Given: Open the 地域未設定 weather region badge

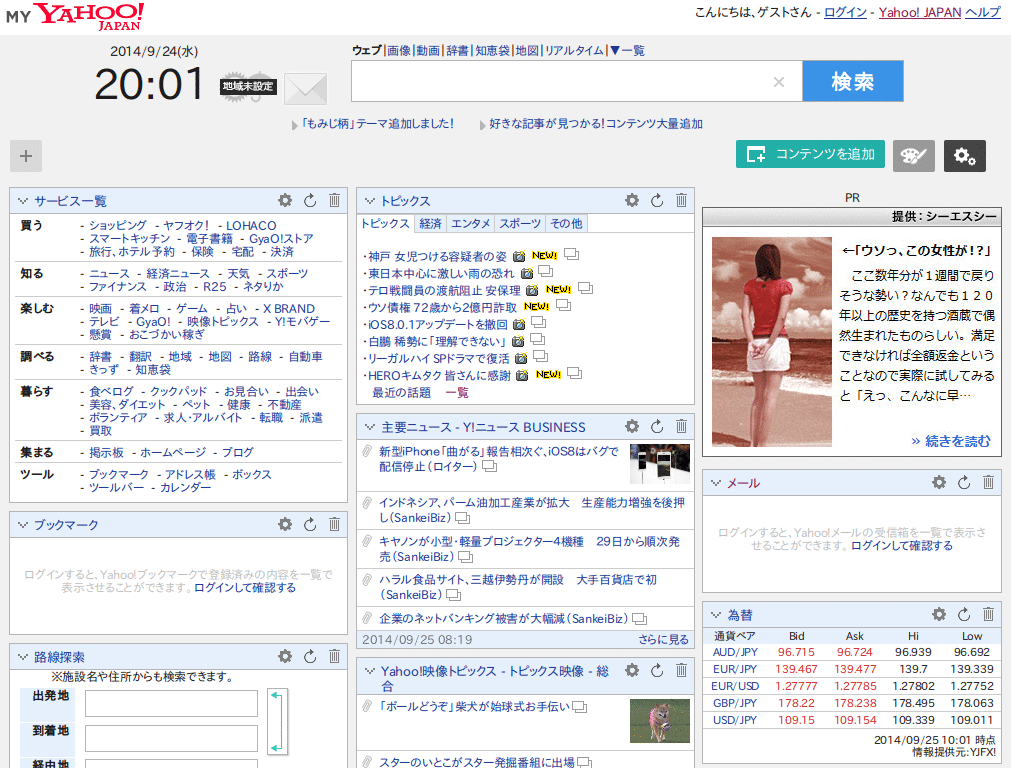Looking at the screenshot, I should [248, 86].
